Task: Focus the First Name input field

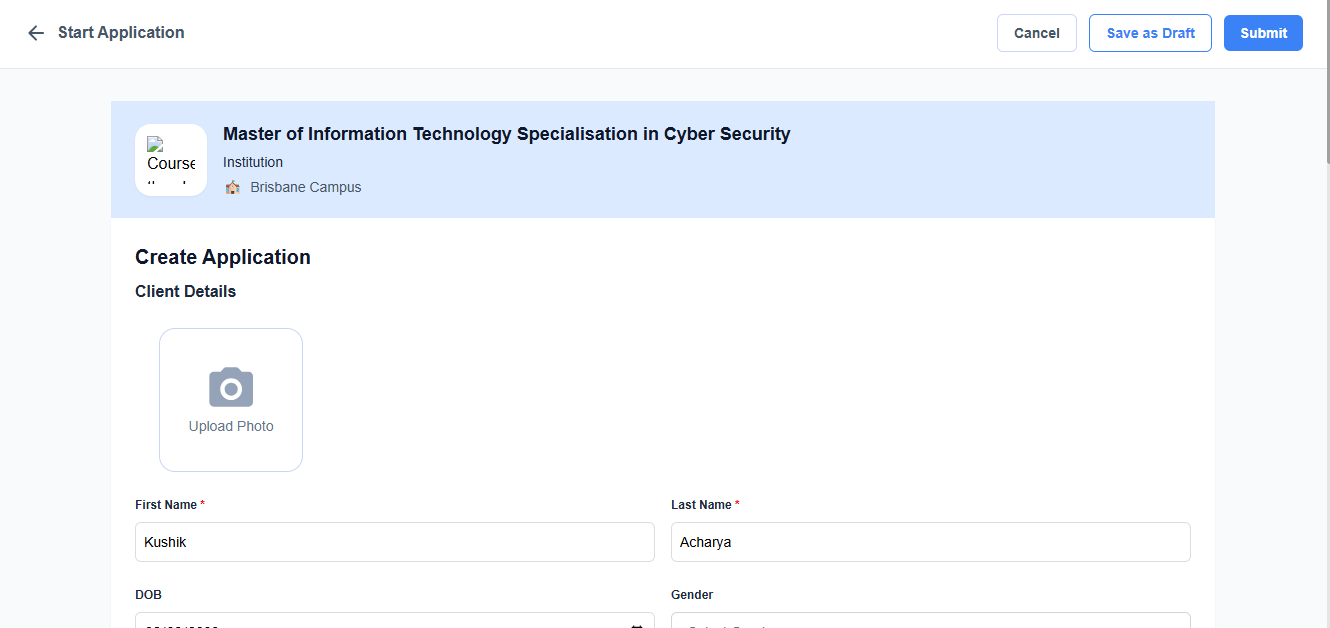Action: coord(394,542)
